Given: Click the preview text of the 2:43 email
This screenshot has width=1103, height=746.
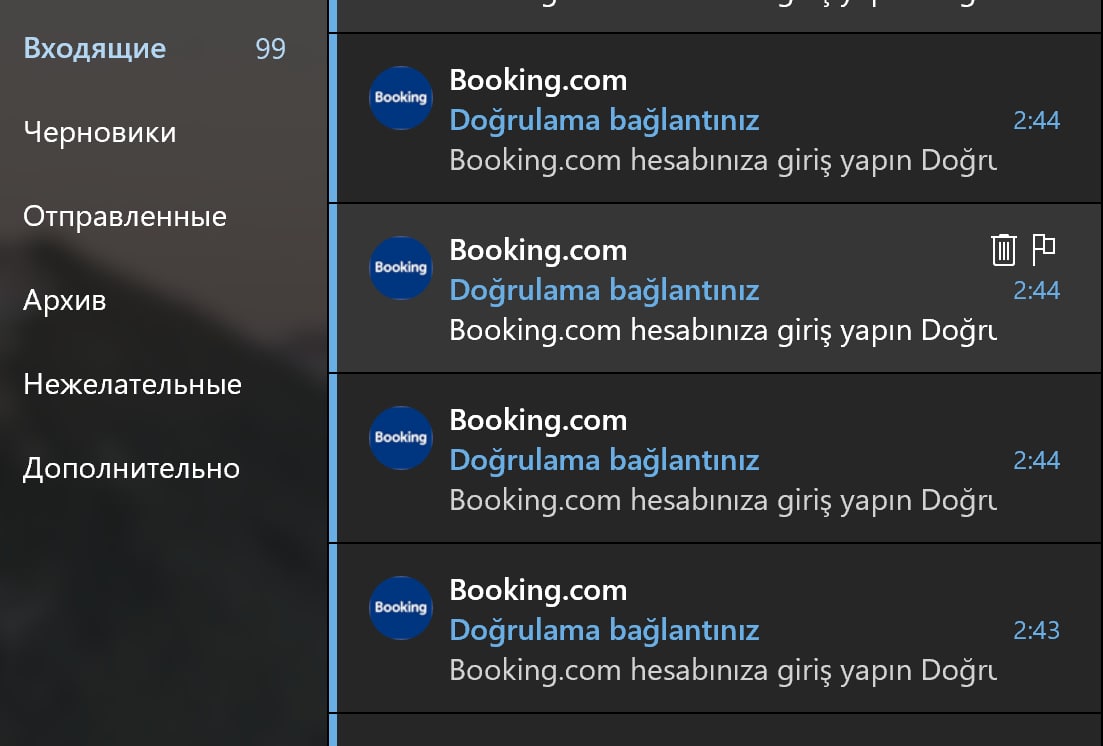Looking at the screenshot, I should point(723,670).
